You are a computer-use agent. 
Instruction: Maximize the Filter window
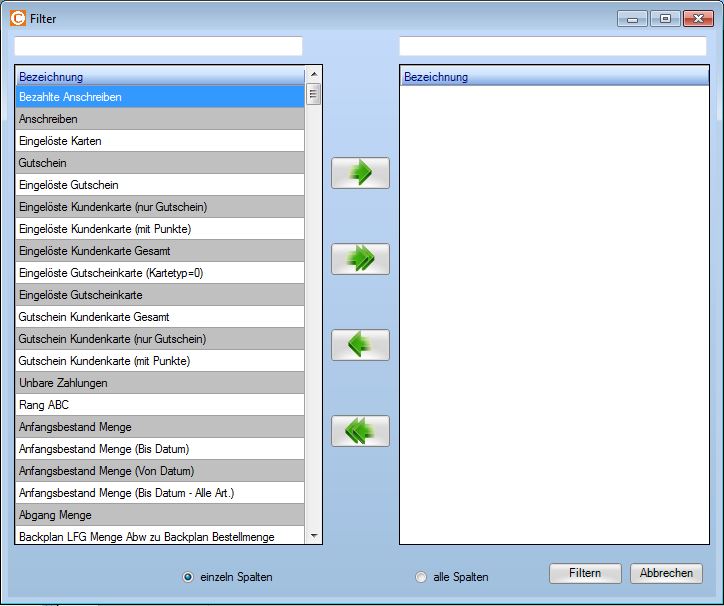pos(664,18)
